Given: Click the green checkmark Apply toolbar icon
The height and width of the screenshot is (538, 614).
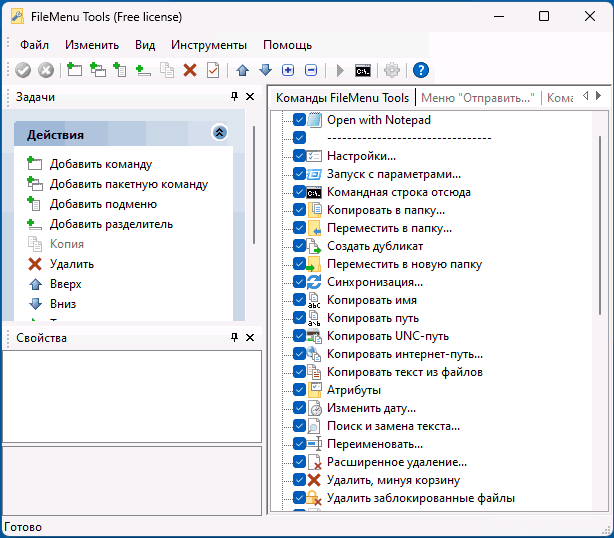Looking at the screenshot, I should 23,70.
